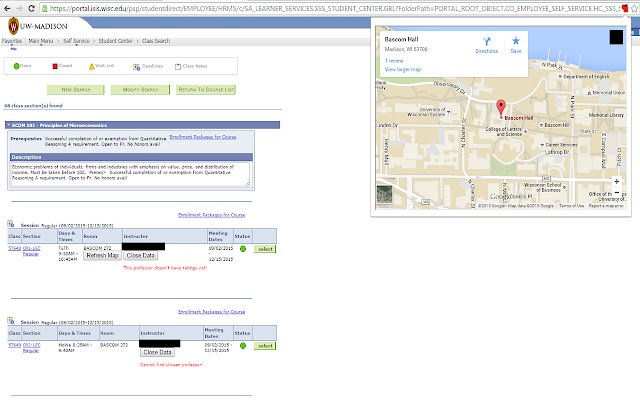Click the Wisconsin School of Business map label
Screen dimensions: 640x400
pyautogui.click(x=542, y=187)
